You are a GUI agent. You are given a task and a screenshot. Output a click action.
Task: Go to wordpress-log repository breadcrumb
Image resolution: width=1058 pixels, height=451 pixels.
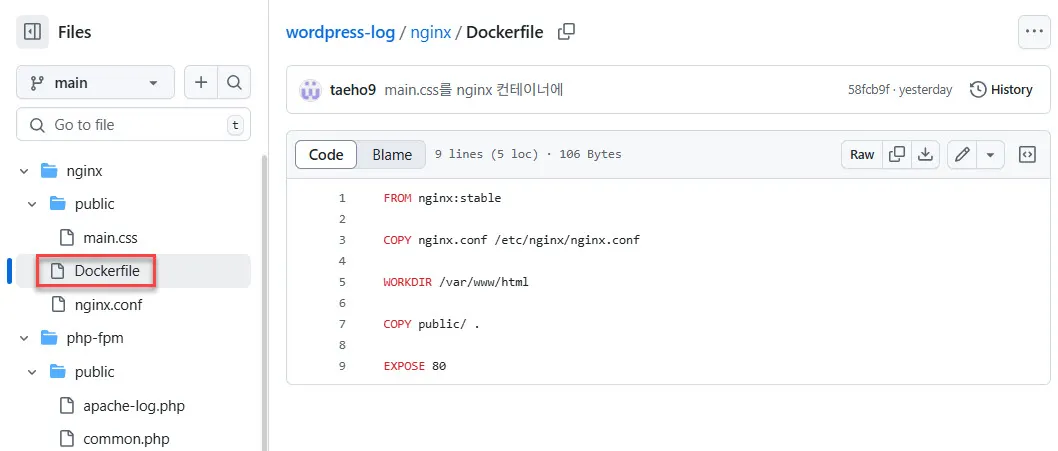click(340, 32)
